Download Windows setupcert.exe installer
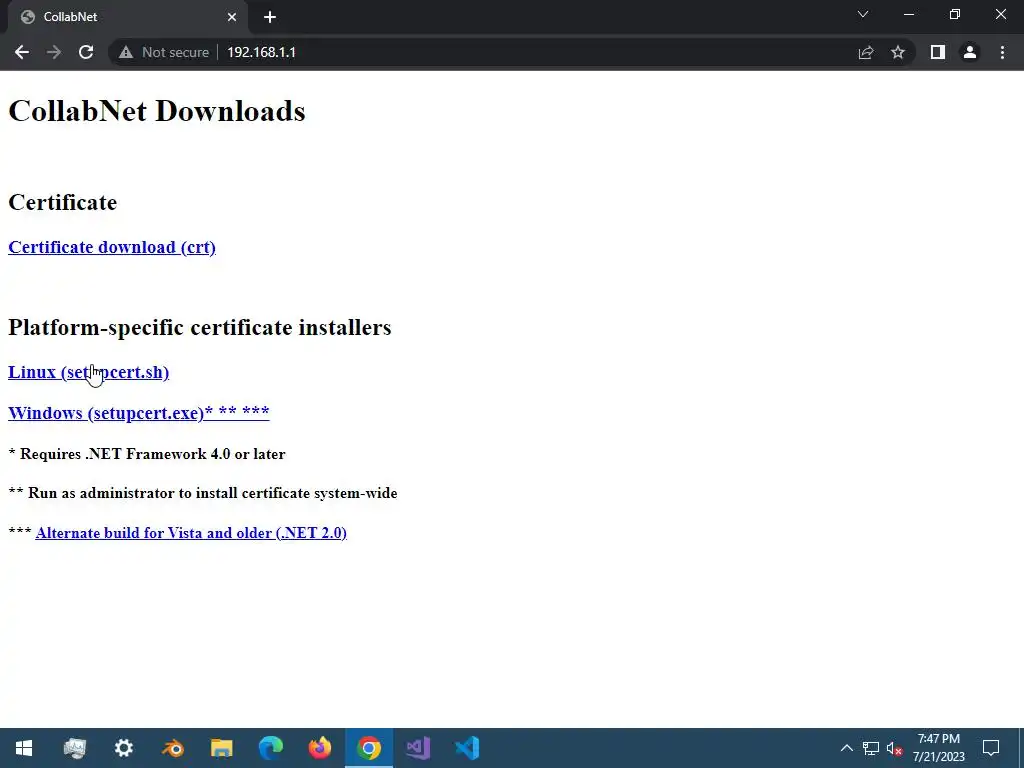The width and height of the screenshot is (1024, 768). tap(138, 413)
